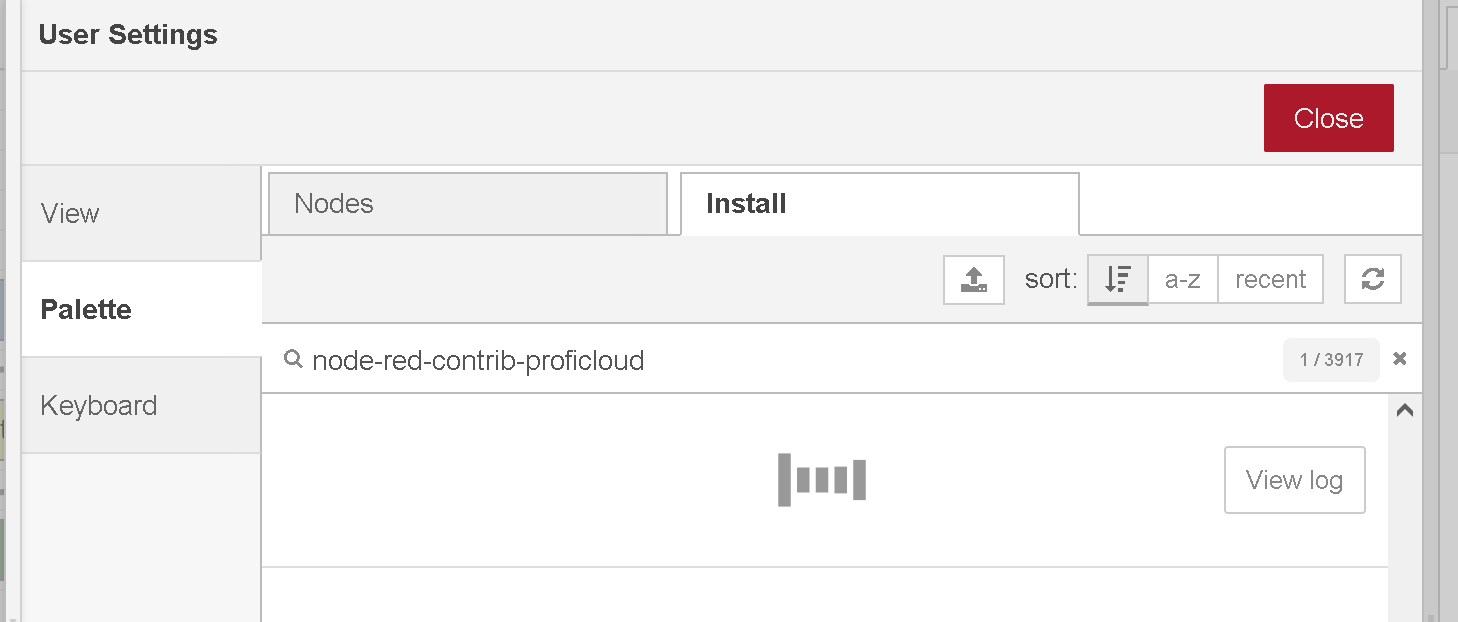
Task: Click the upload module tgz icon
Action: point(974,280)
